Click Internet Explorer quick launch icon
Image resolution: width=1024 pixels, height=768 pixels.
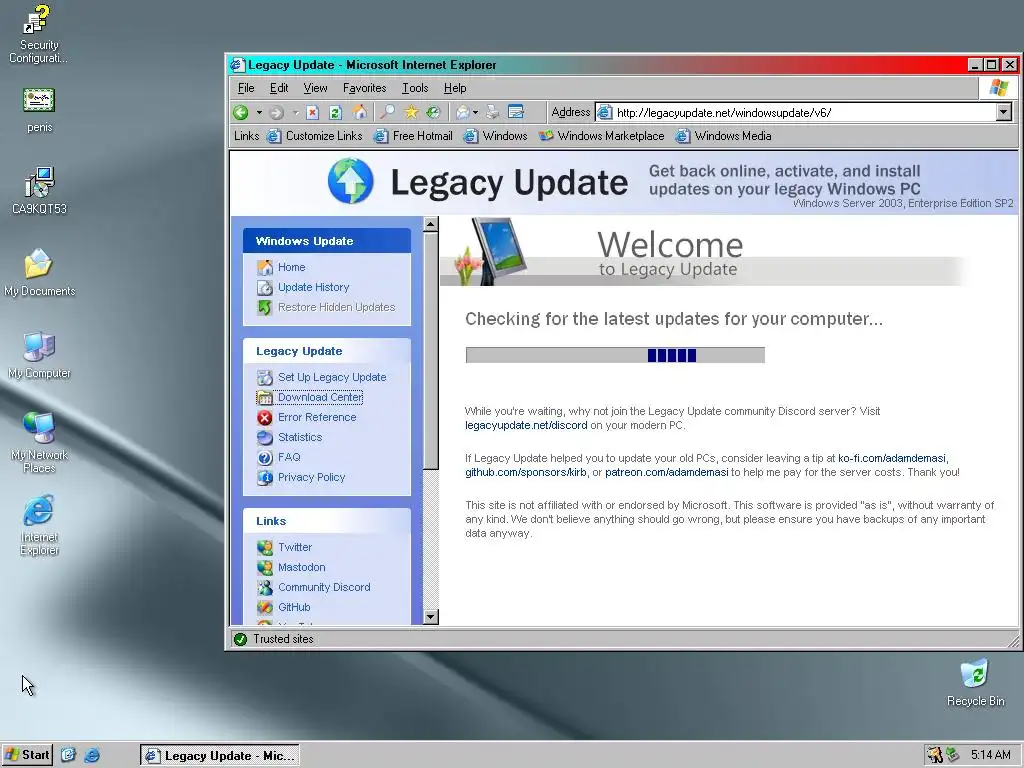92,755
